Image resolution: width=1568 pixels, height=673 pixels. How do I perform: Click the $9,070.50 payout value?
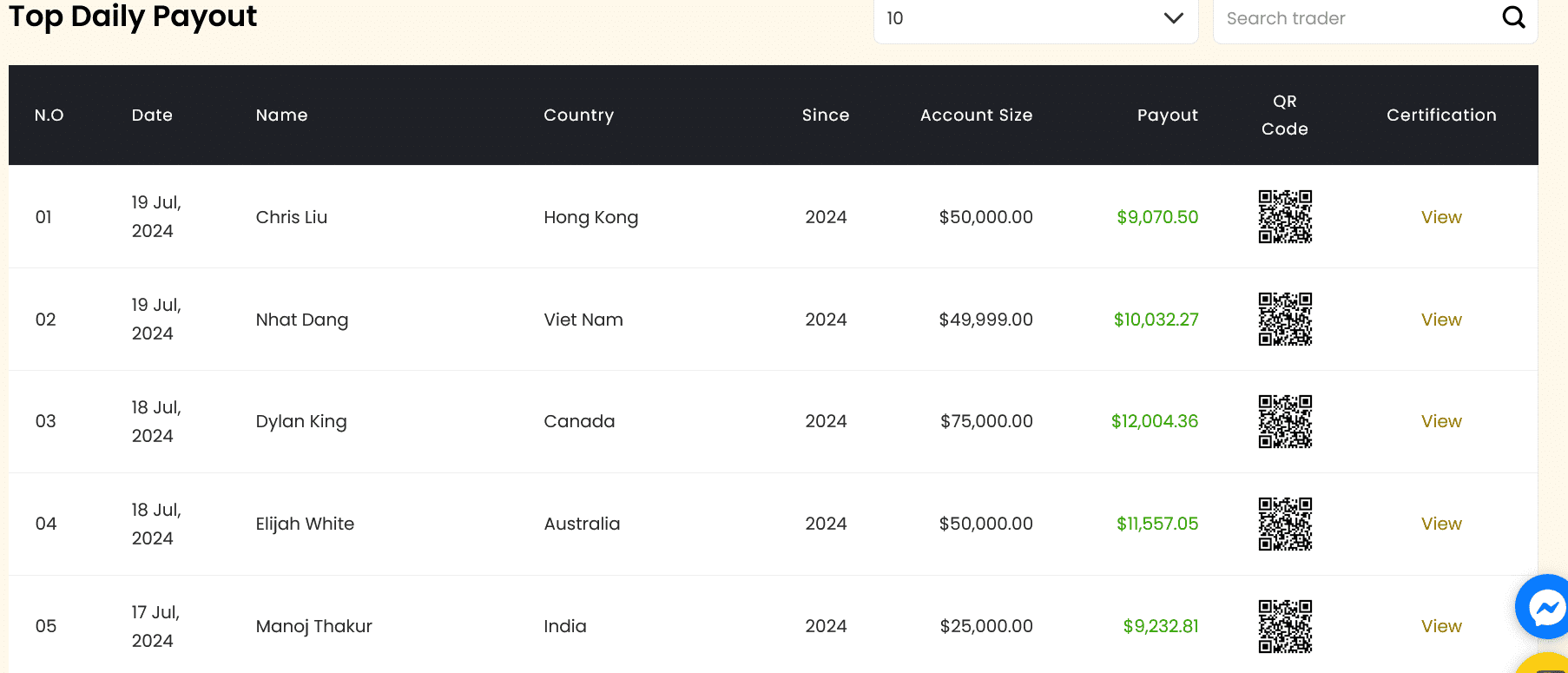tap(1157, 217)
